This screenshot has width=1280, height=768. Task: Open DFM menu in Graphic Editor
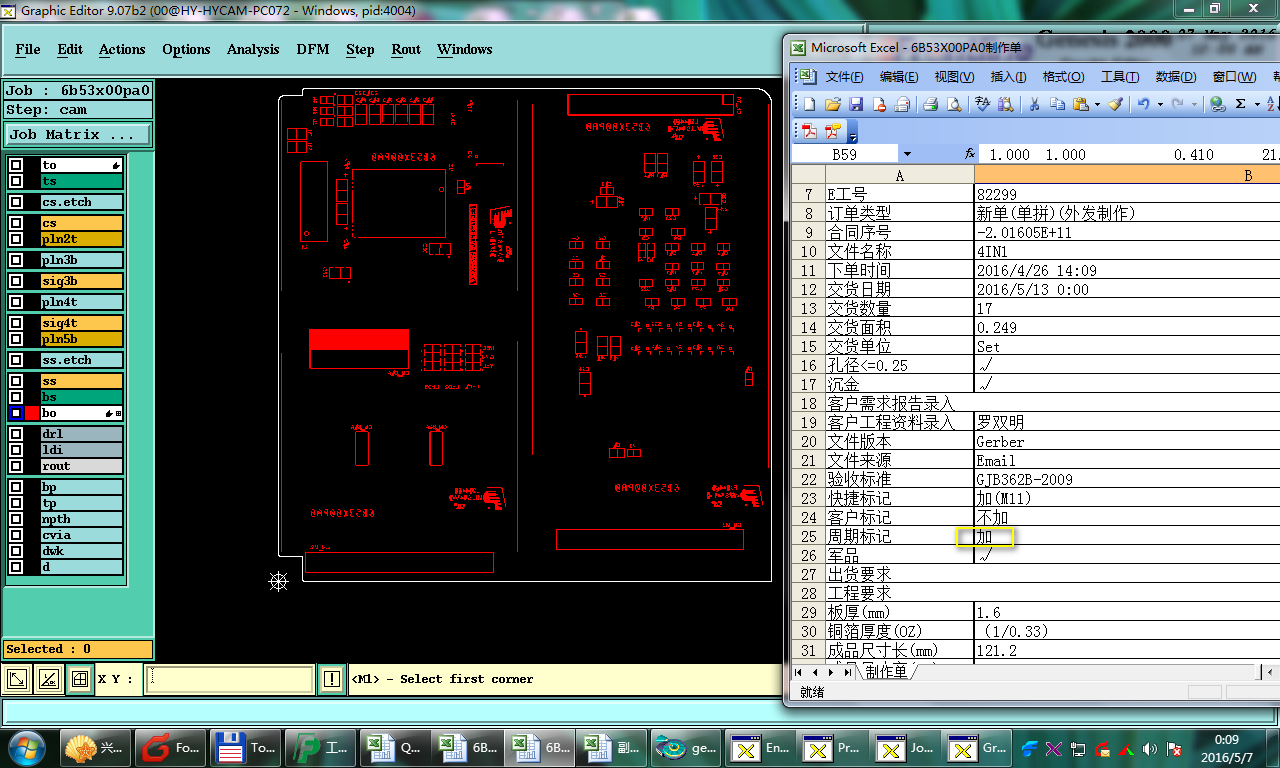point(313,49)
